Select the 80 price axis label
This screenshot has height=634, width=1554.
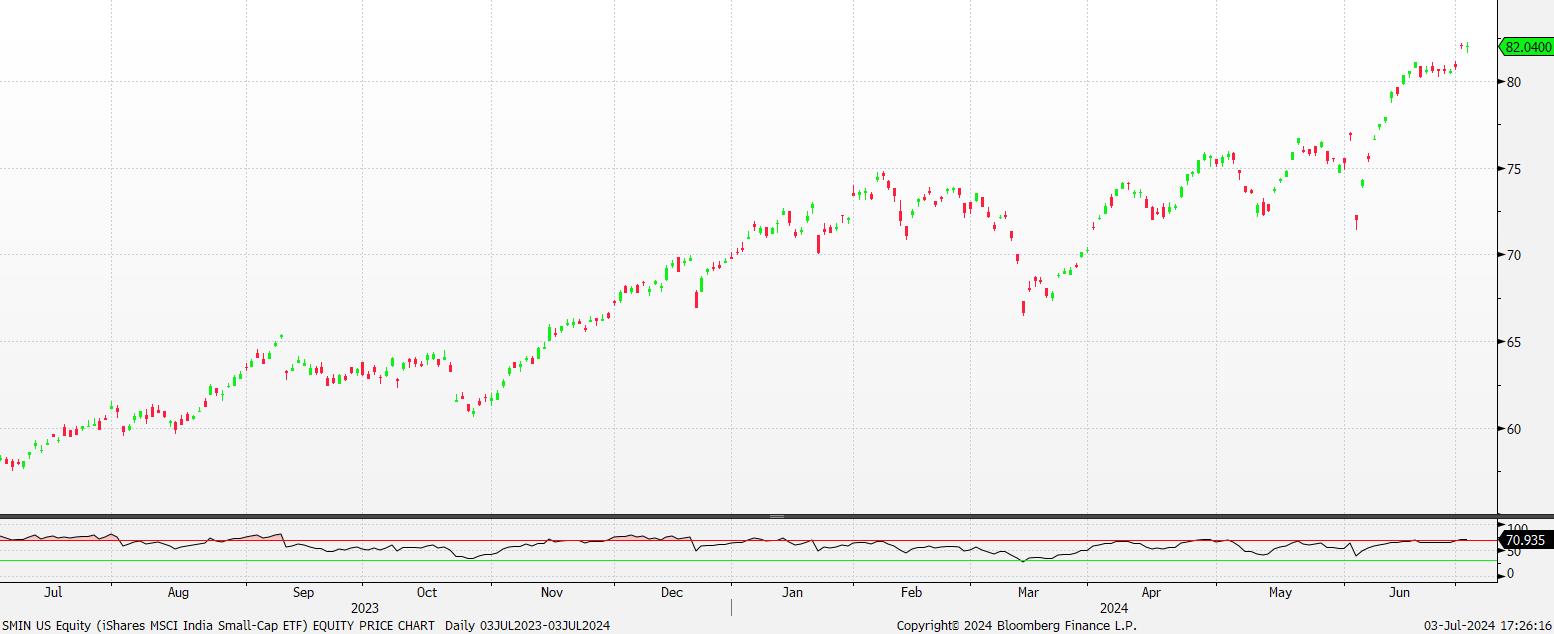[x=1513, y=82]
